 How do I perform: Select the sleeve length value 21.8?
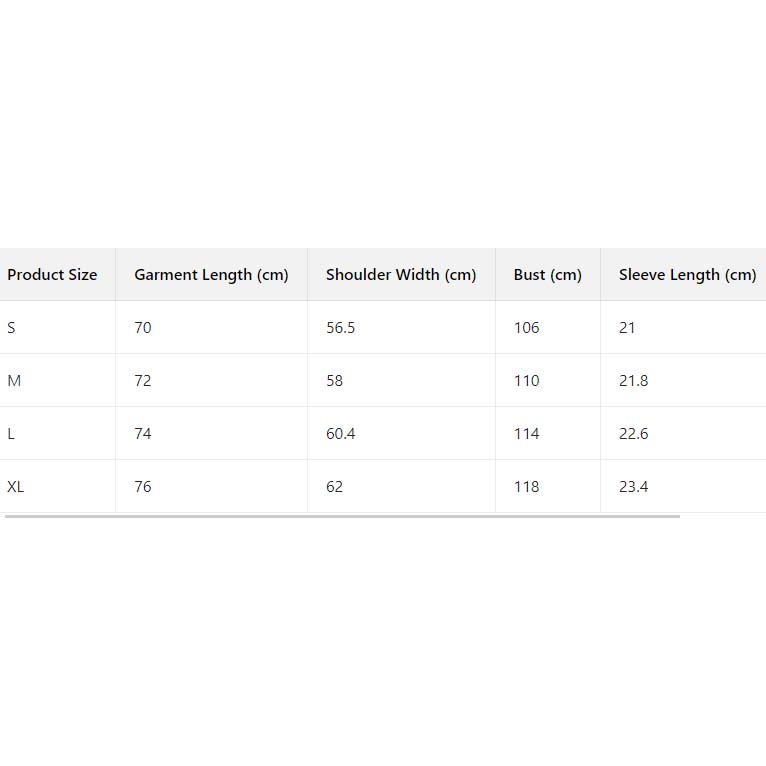[x=633, y=381]
